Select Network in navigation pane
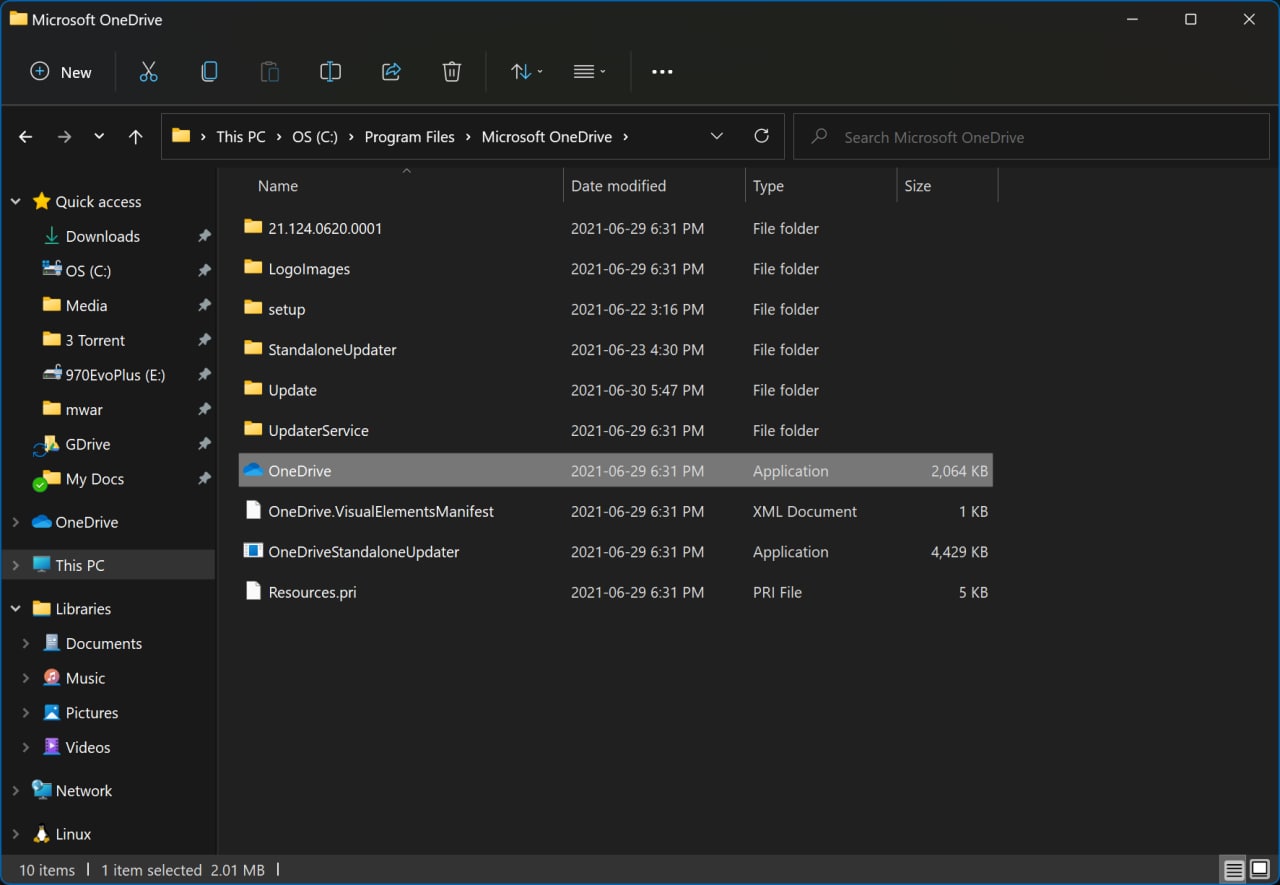 click(x=84, y=791)
